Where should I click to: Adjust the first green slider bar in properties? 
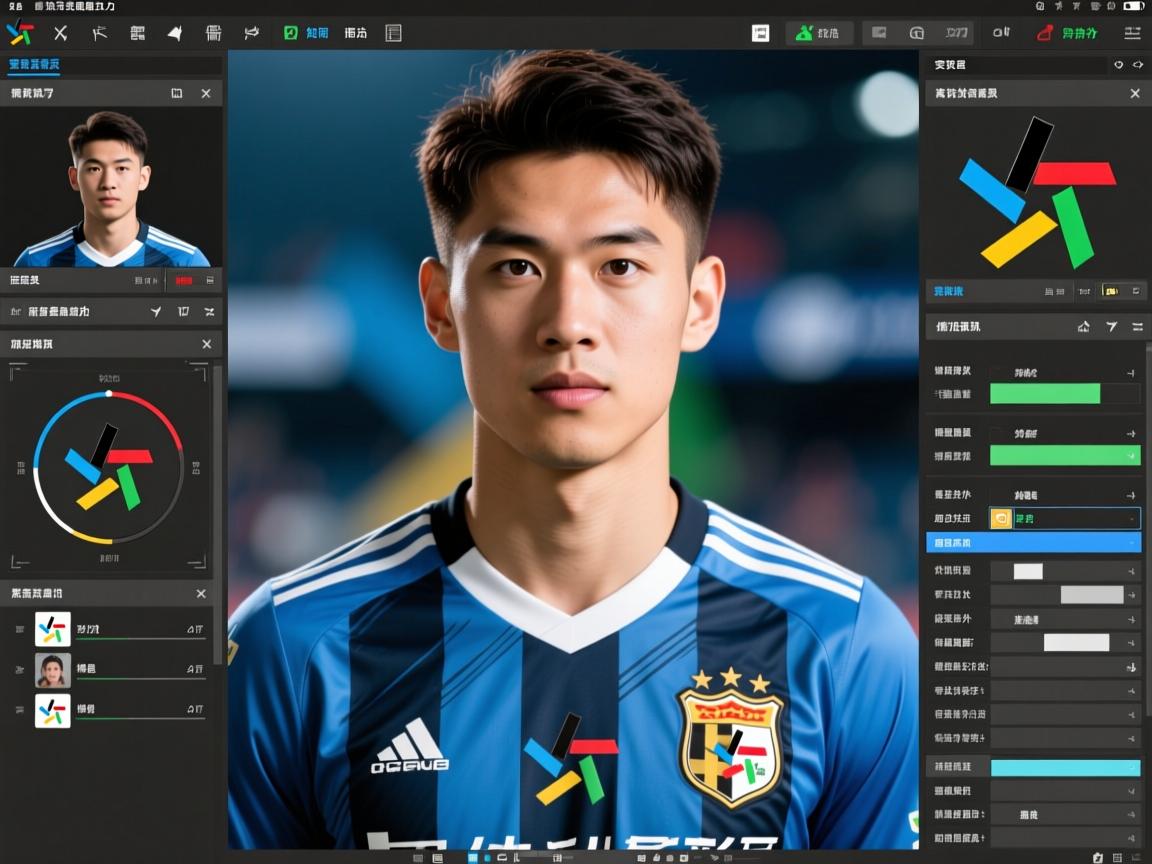1045,394
